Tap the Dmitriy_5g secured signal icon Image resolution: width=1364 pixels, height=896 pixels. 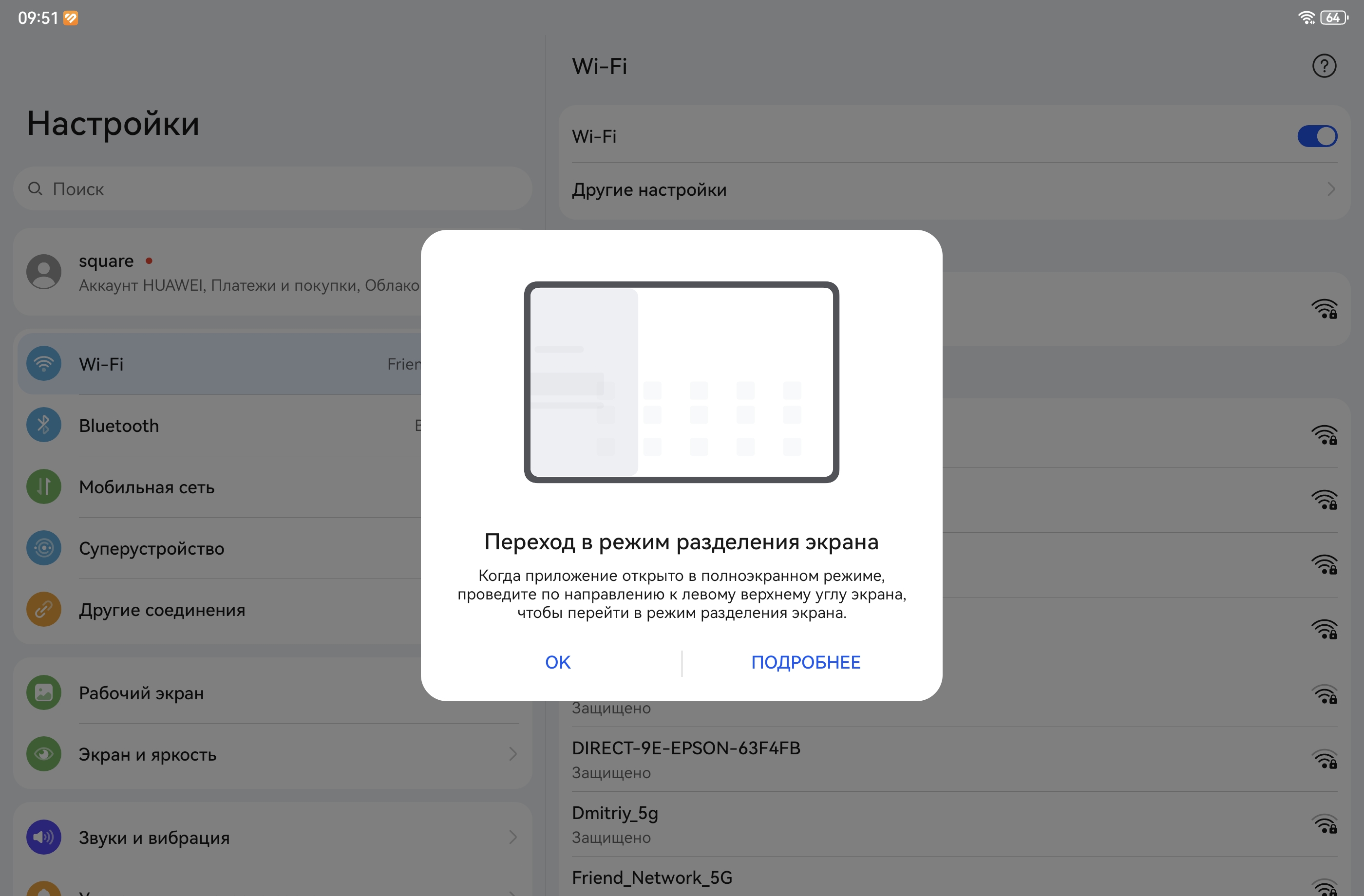(1325, 824)
